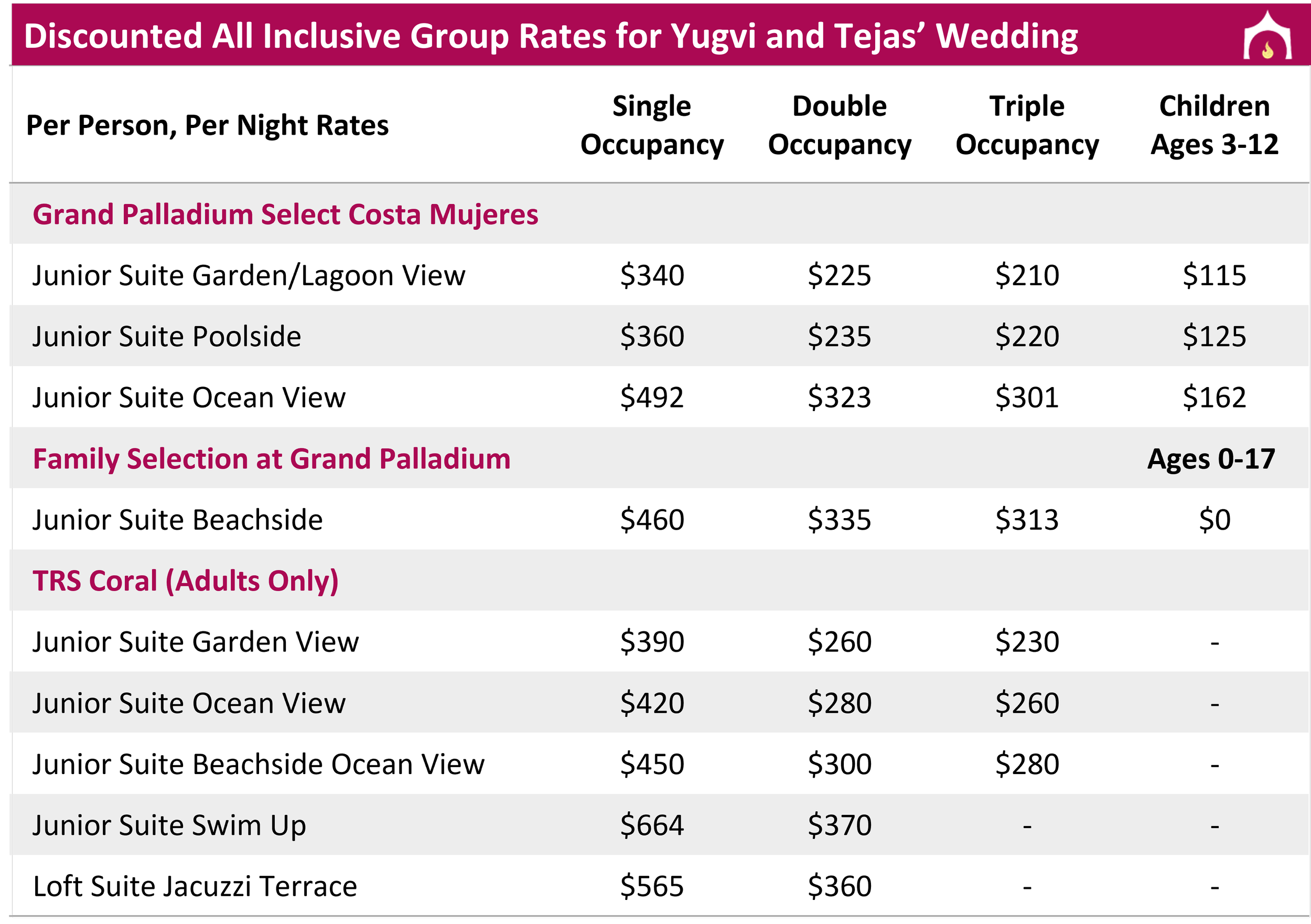Select the Per Person, Per Night Rates label
Viewport: 1311px width, 924px height.
tap(207, 126)
